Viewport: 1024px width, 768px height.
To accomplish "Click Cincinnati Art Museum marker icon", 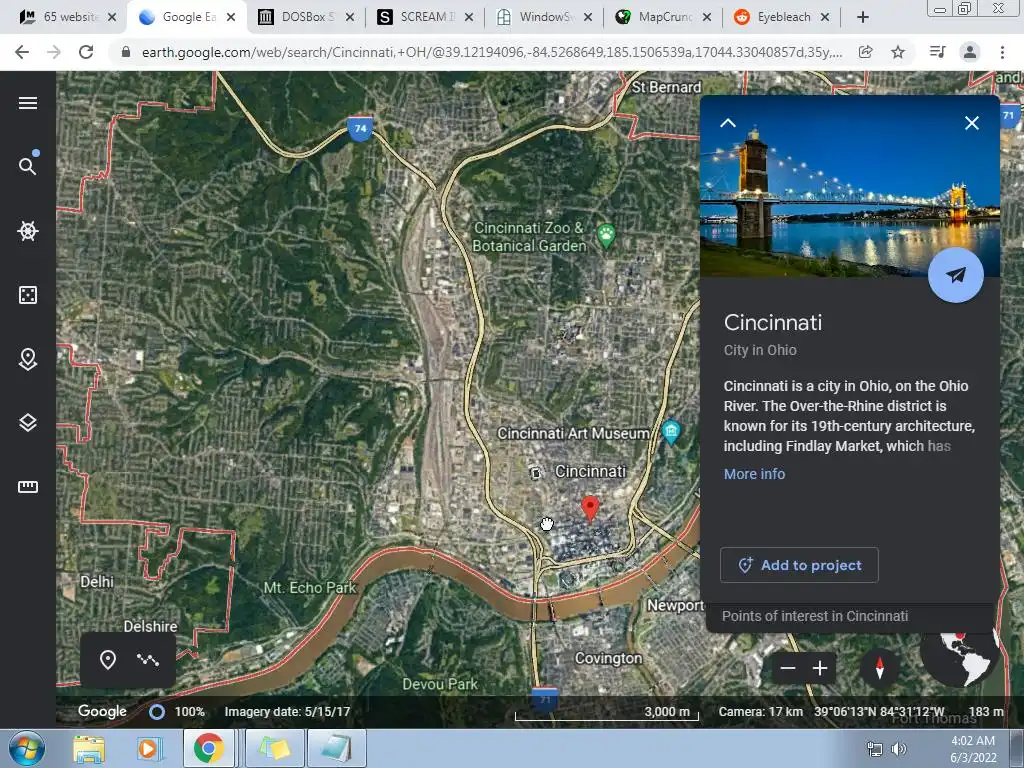I will click(x=671, y=432).
